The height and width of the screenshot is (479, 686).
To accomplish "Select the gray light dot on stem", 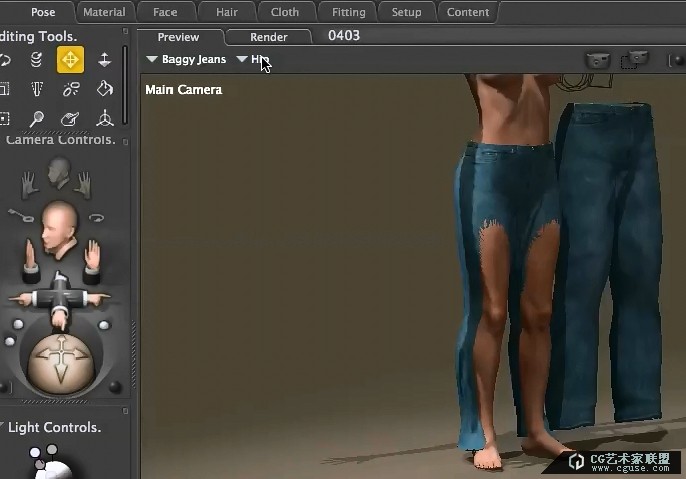I will click(x=52, y=449).
